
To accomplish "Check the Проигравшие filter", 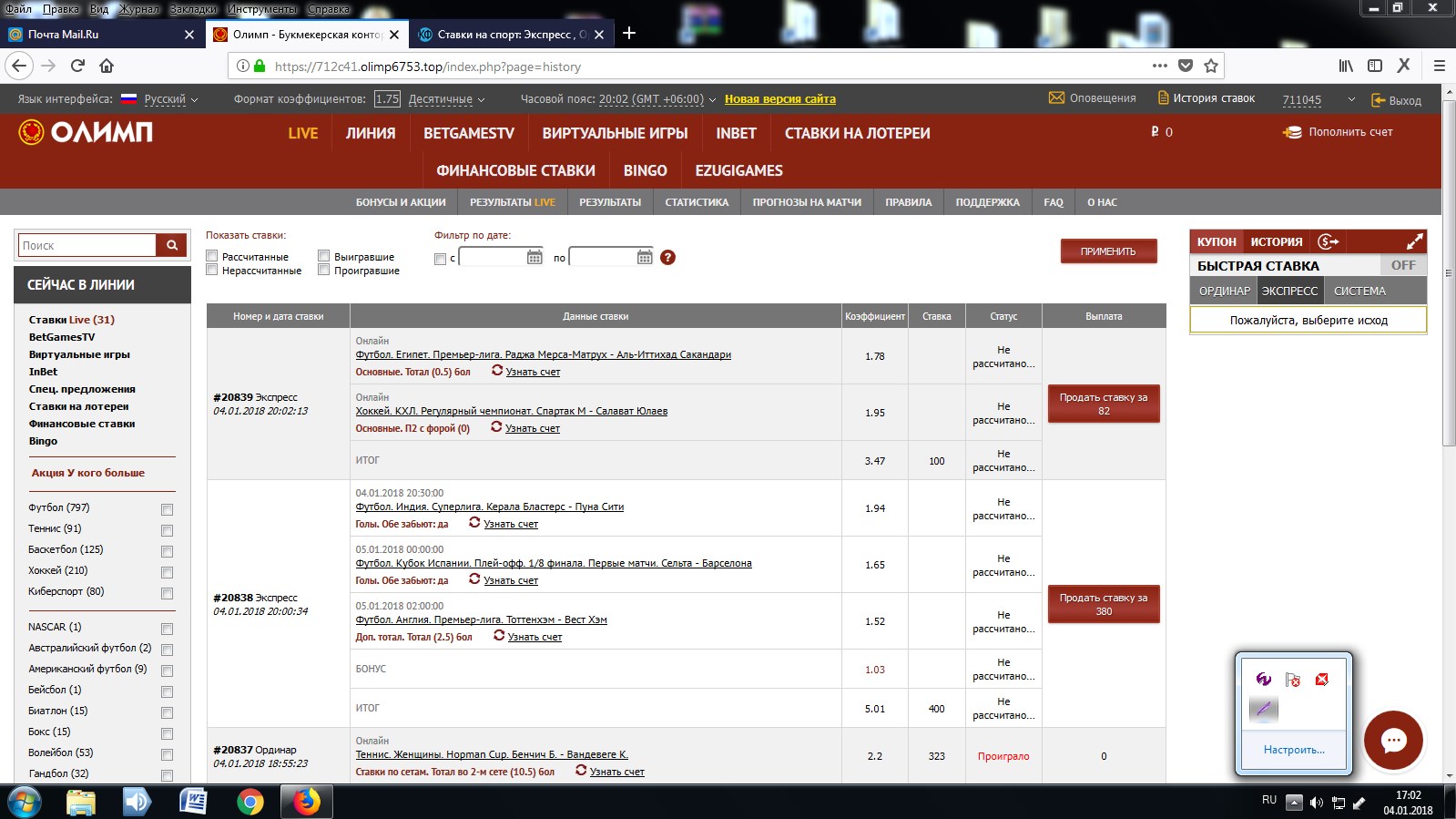I will (323, 270).
